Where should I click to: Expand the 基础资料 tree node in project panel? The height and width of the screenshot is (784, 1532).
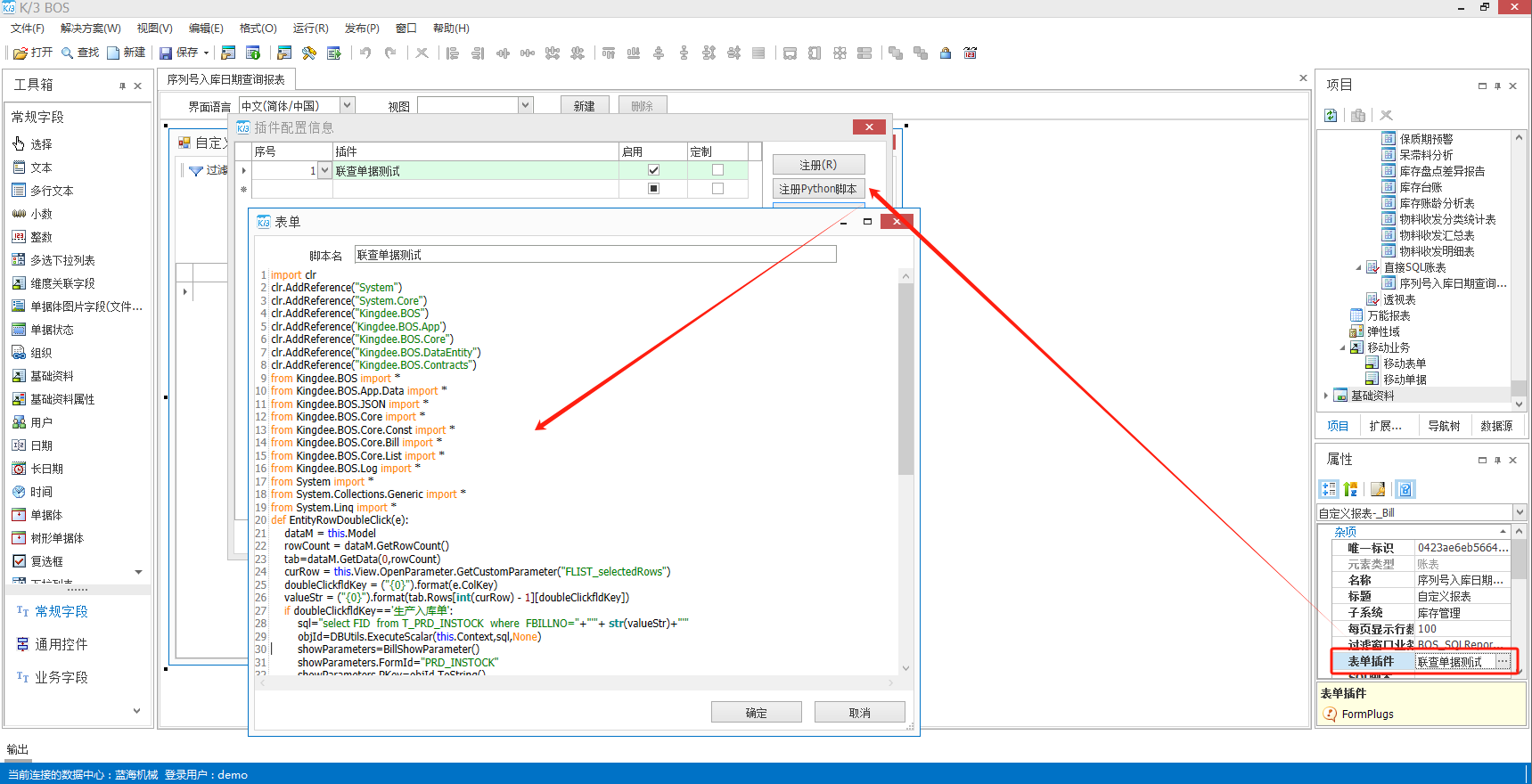point(1326,396)
